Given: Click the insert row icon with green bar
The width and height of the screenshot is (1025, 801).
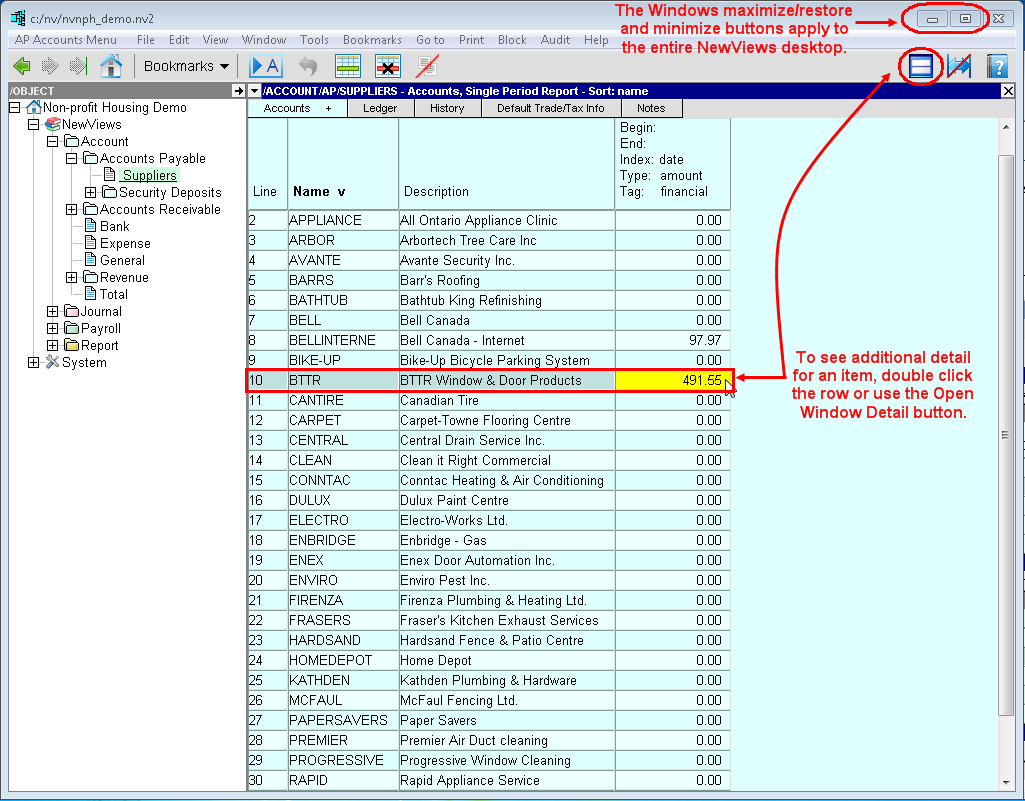Looking at the screenshot, I should coord(347,66).
